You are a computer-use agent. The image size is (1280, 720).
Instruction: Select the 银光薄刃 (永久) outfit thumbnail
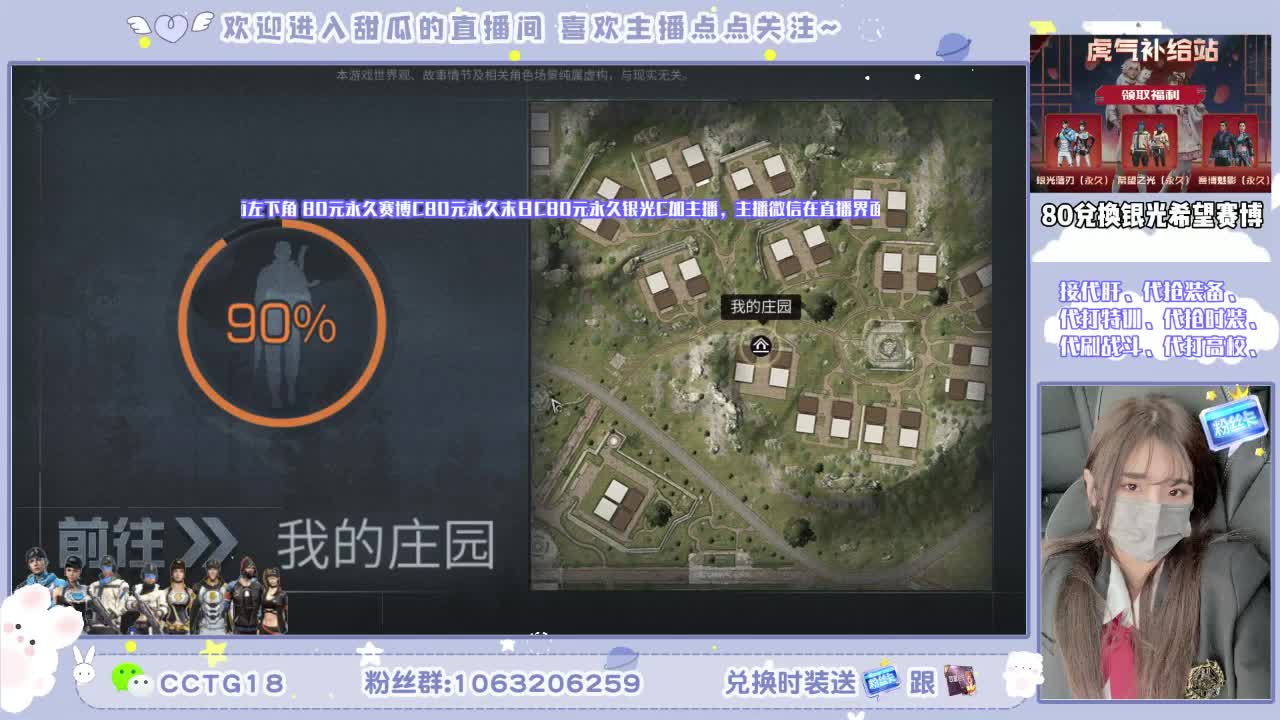click(x=1074, y=143)
